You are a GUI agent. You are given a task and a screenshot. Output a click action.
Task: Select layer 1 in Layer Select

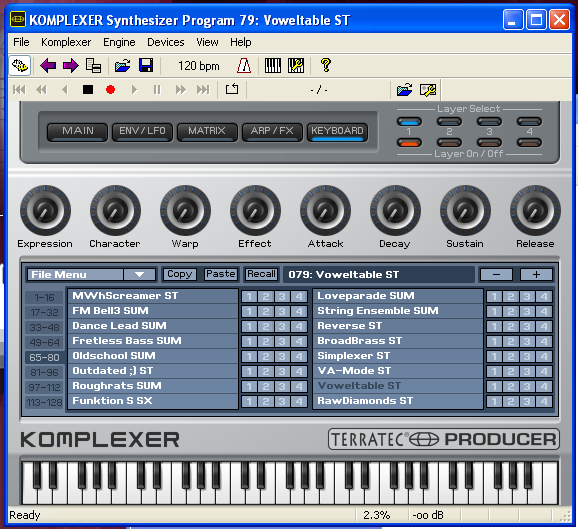(409, 121)
